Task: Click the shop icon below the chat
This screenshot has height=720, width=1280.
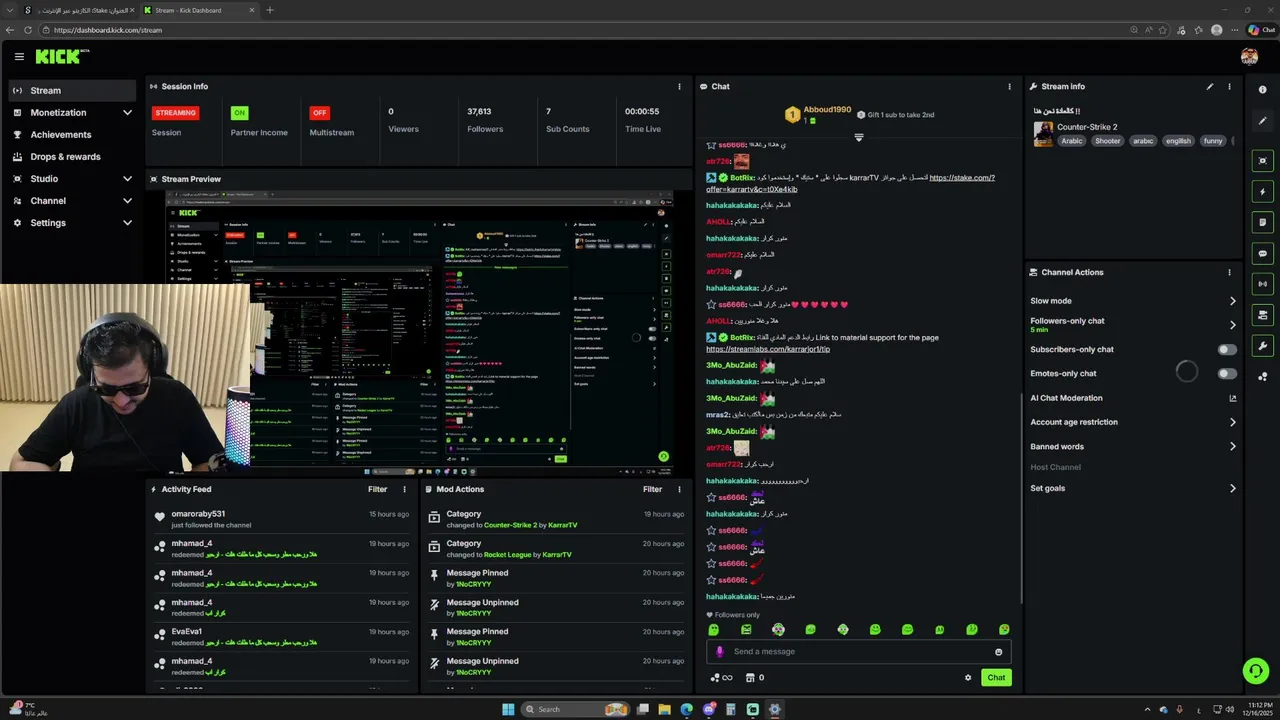Action: pos(750,677)
